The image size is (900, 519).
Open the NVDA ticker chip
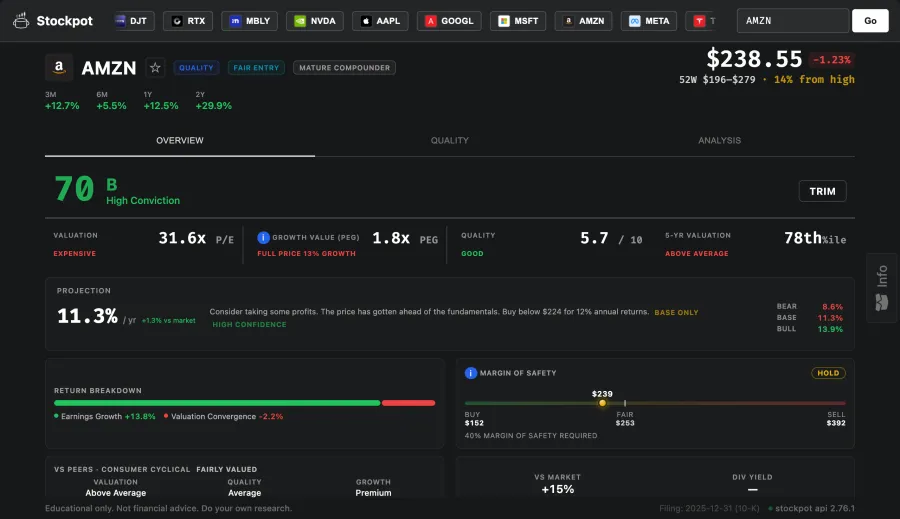coord(315,21)
